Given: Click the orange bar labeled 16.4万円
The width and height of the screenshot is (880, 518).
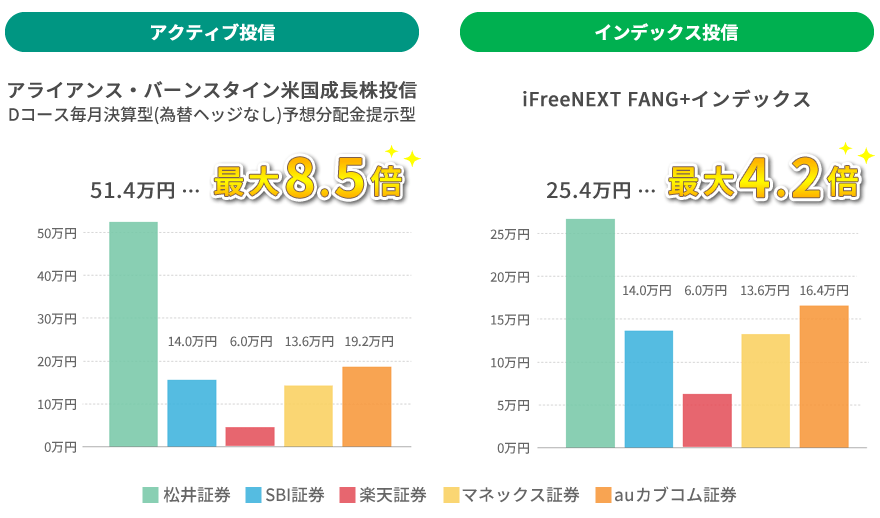Looking at the screenshot, I should coord(824,377).
